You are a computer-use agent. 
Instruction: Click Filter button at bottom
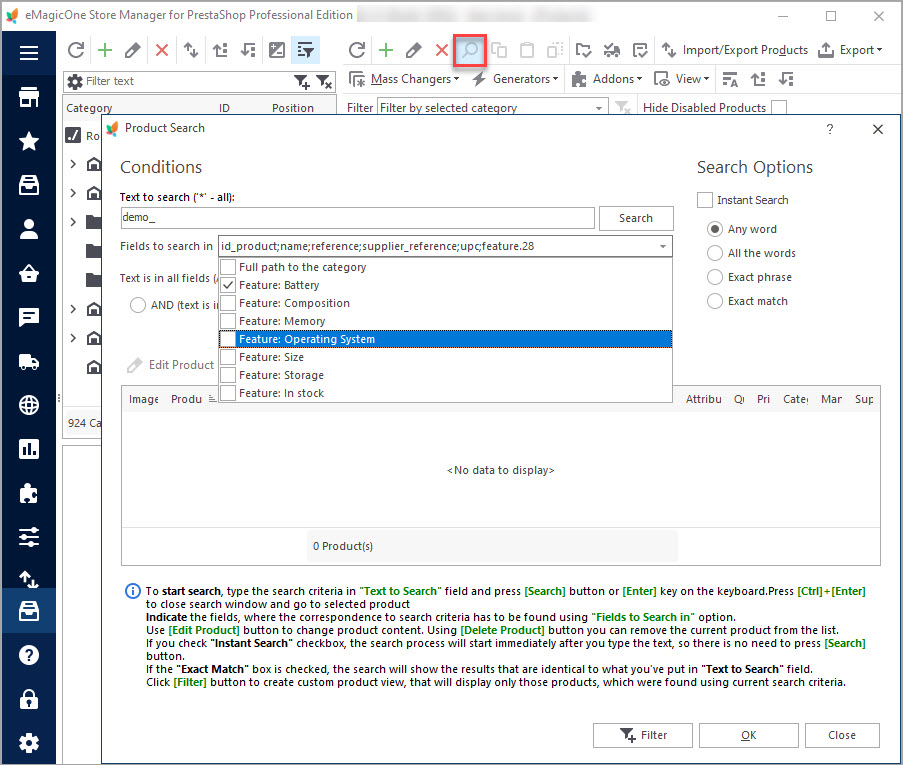point(643,735)
